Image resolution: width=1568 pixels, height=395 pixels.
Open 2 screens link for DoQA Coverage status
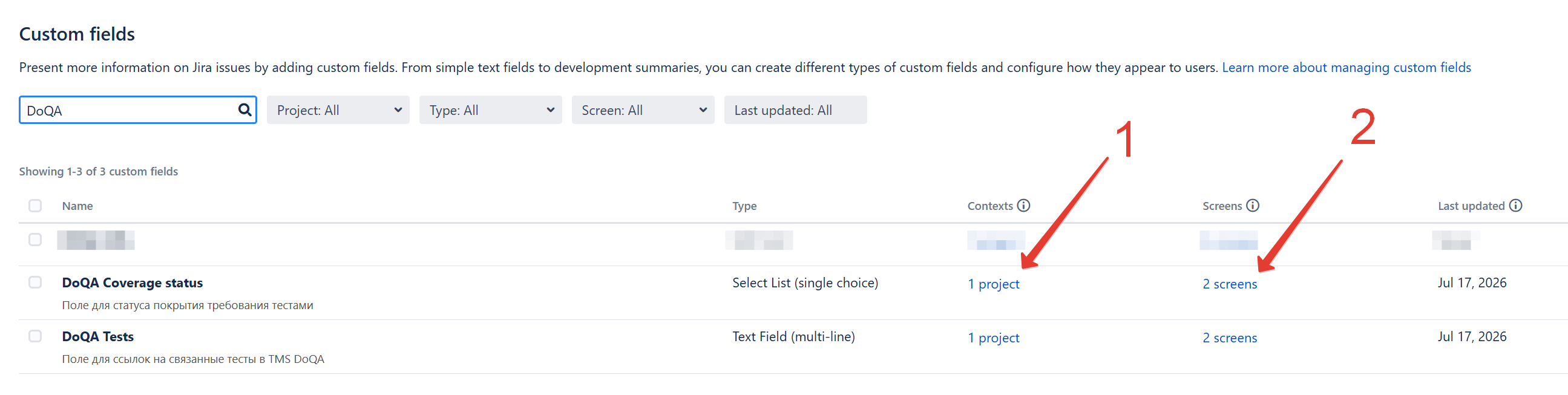coord(1230,284)
